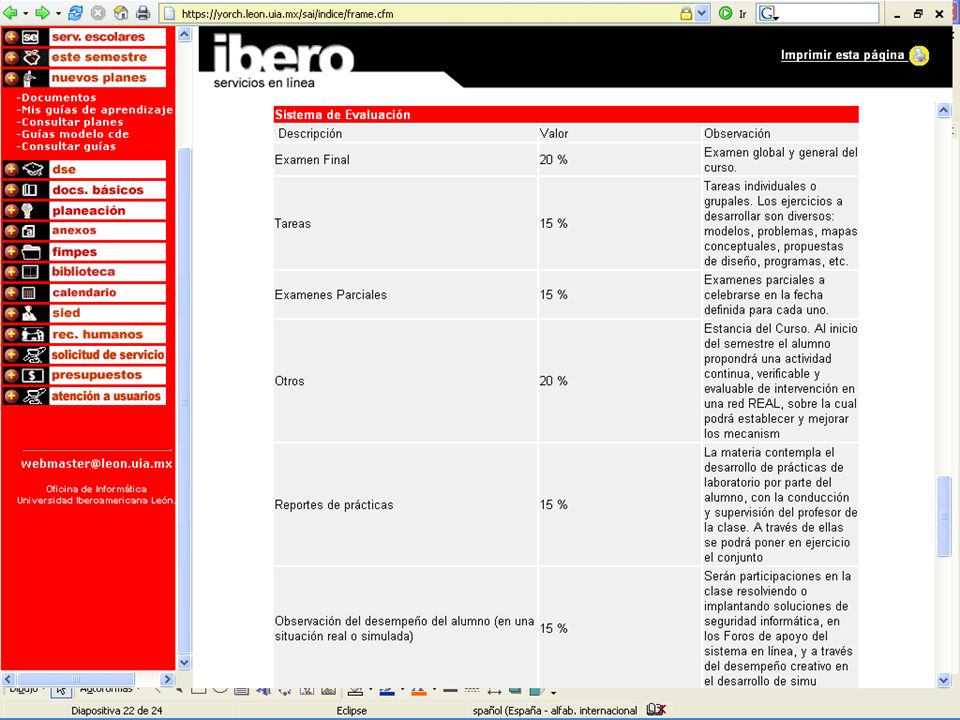Click the icon beside atención a usuarios
The width and height of the screenshot is (960, 720).
tap(34, 396)
